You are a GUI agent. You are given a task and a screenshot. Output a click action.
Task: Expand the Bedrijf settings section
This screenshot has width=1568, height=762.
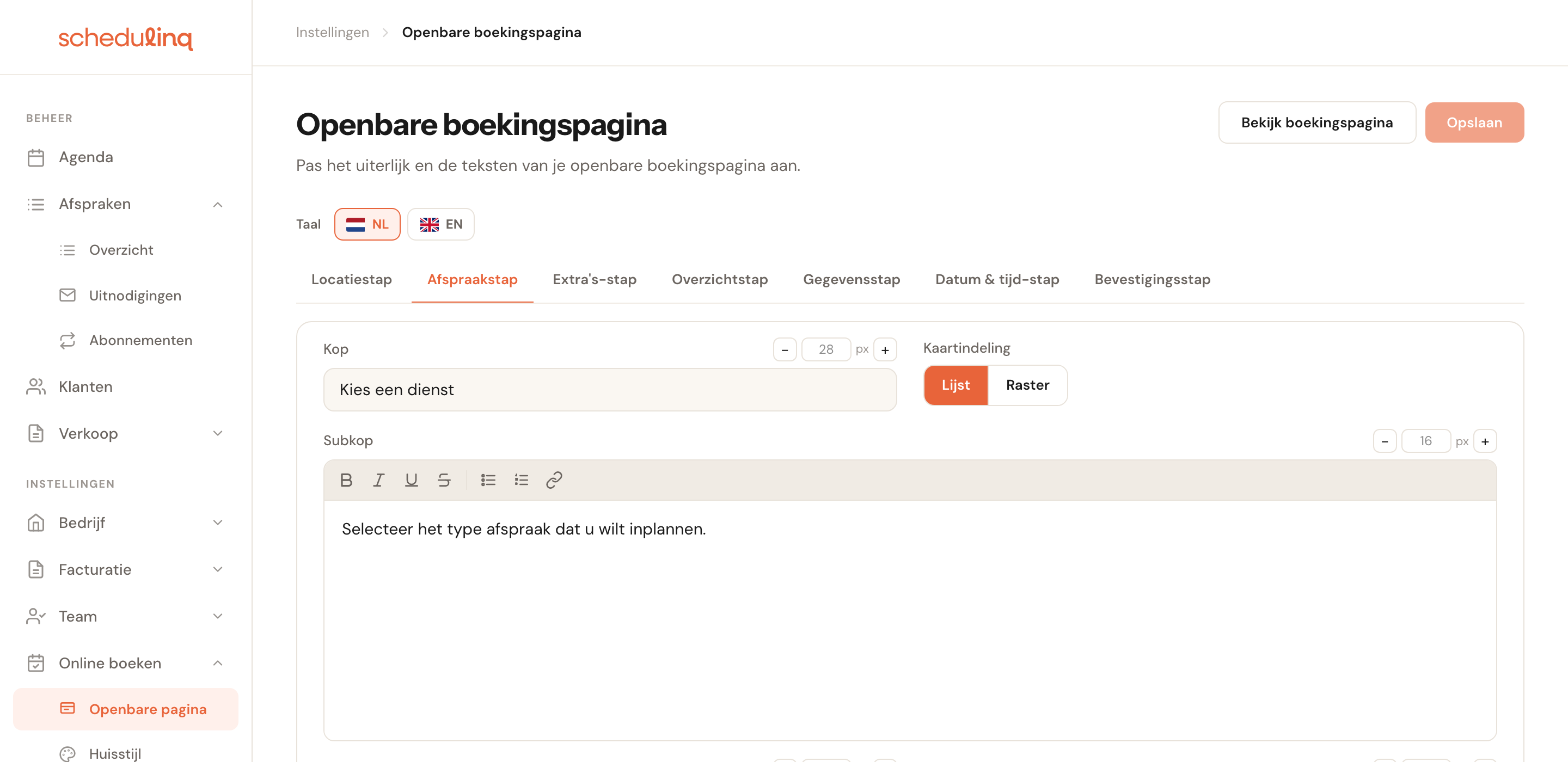[x=125, y=523]
